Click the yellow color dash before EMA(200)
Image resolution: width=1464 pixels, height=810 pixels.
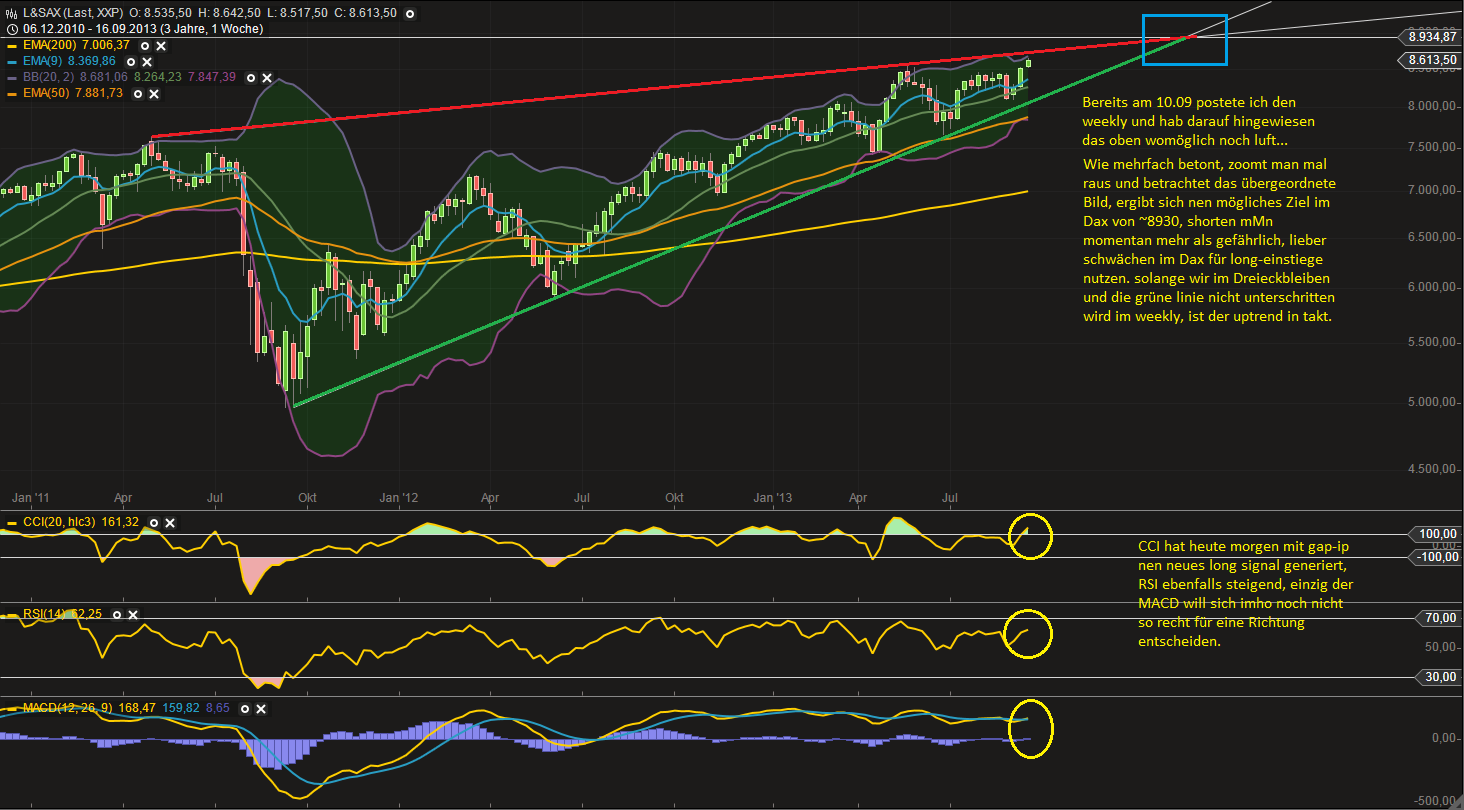point(12,46)
